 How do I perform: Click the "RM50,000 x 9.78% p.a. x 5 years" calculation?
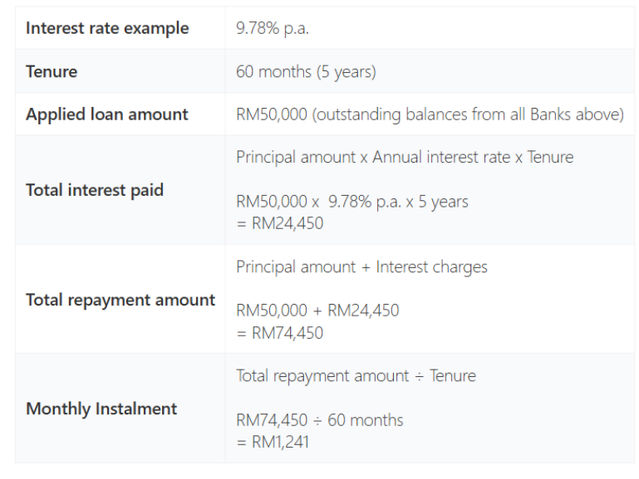(351, 201)
